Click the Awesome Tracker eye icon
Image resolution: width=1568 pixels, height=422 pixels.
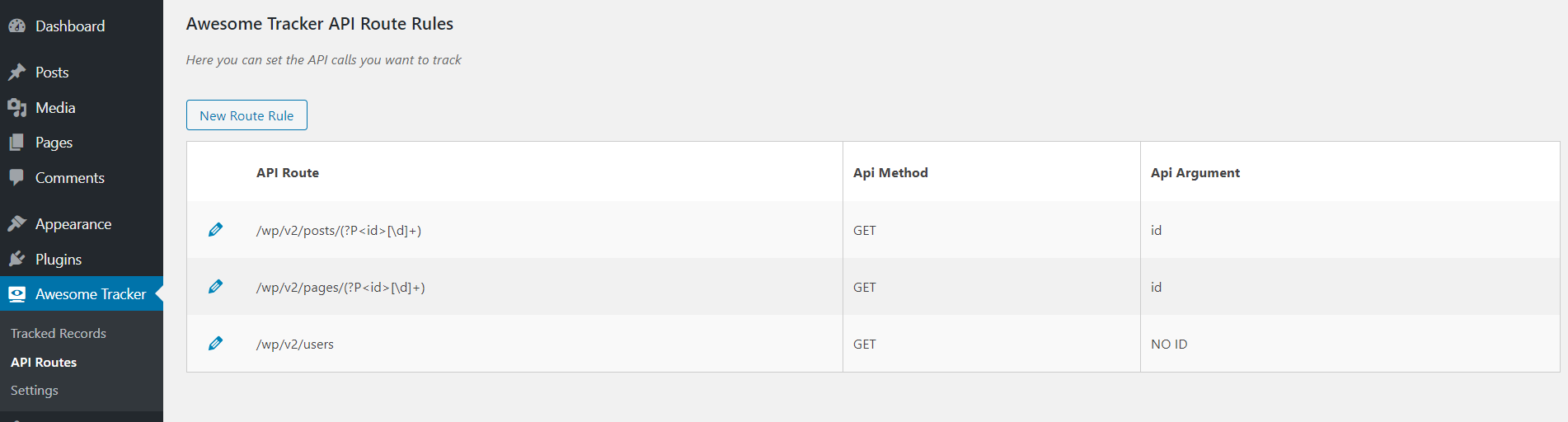[16, 294]
